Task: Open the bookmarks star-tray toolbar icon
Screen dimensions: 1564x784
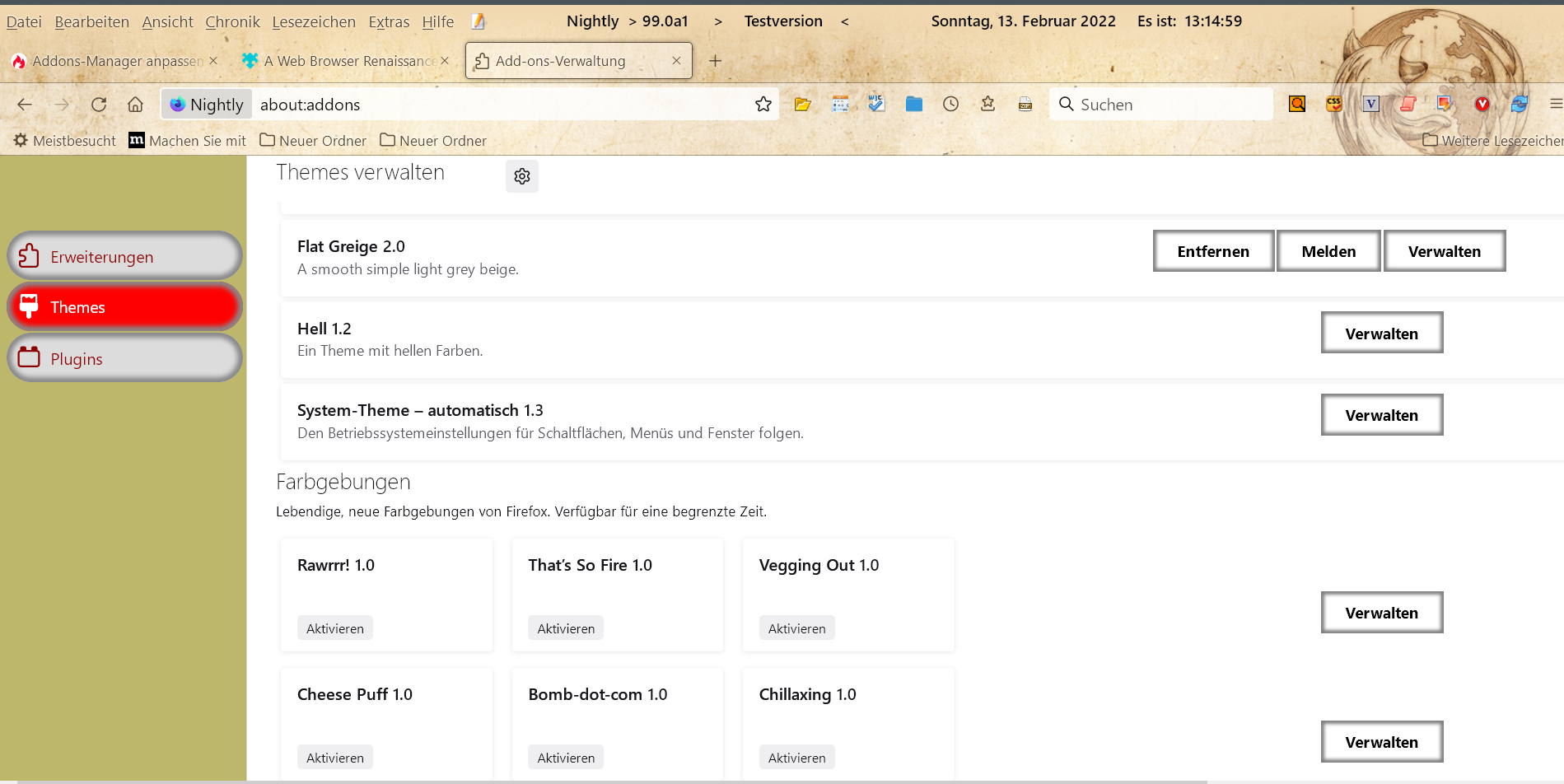Action: (x=988, y=104)
